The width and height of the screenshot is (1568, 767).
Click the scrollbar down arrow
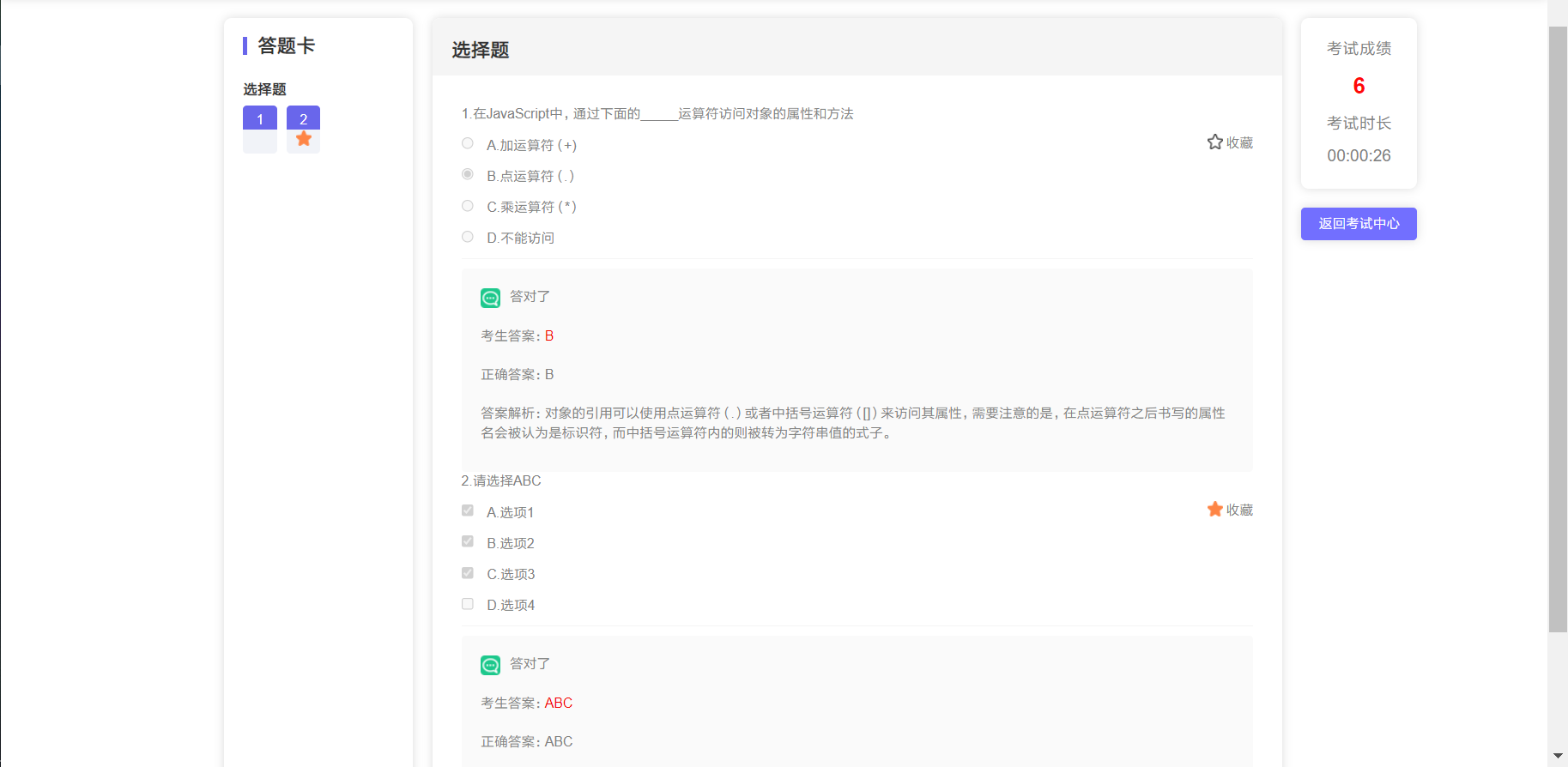click(x=1558, y=756)
